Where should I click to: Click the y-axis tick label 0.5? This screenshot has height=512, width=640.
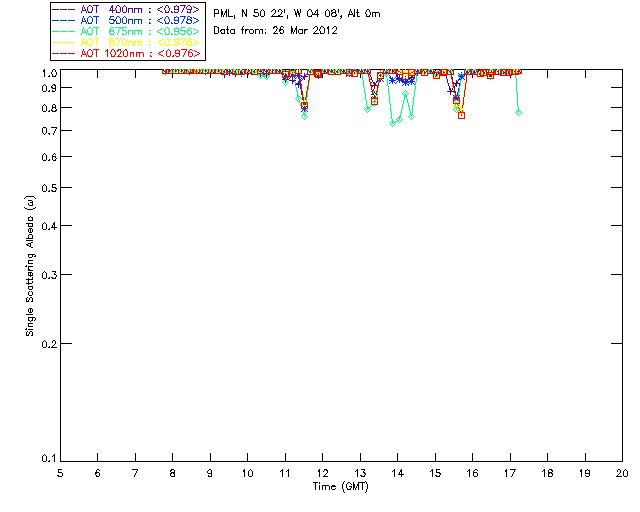pyautogui.click(x=46, y=188)
